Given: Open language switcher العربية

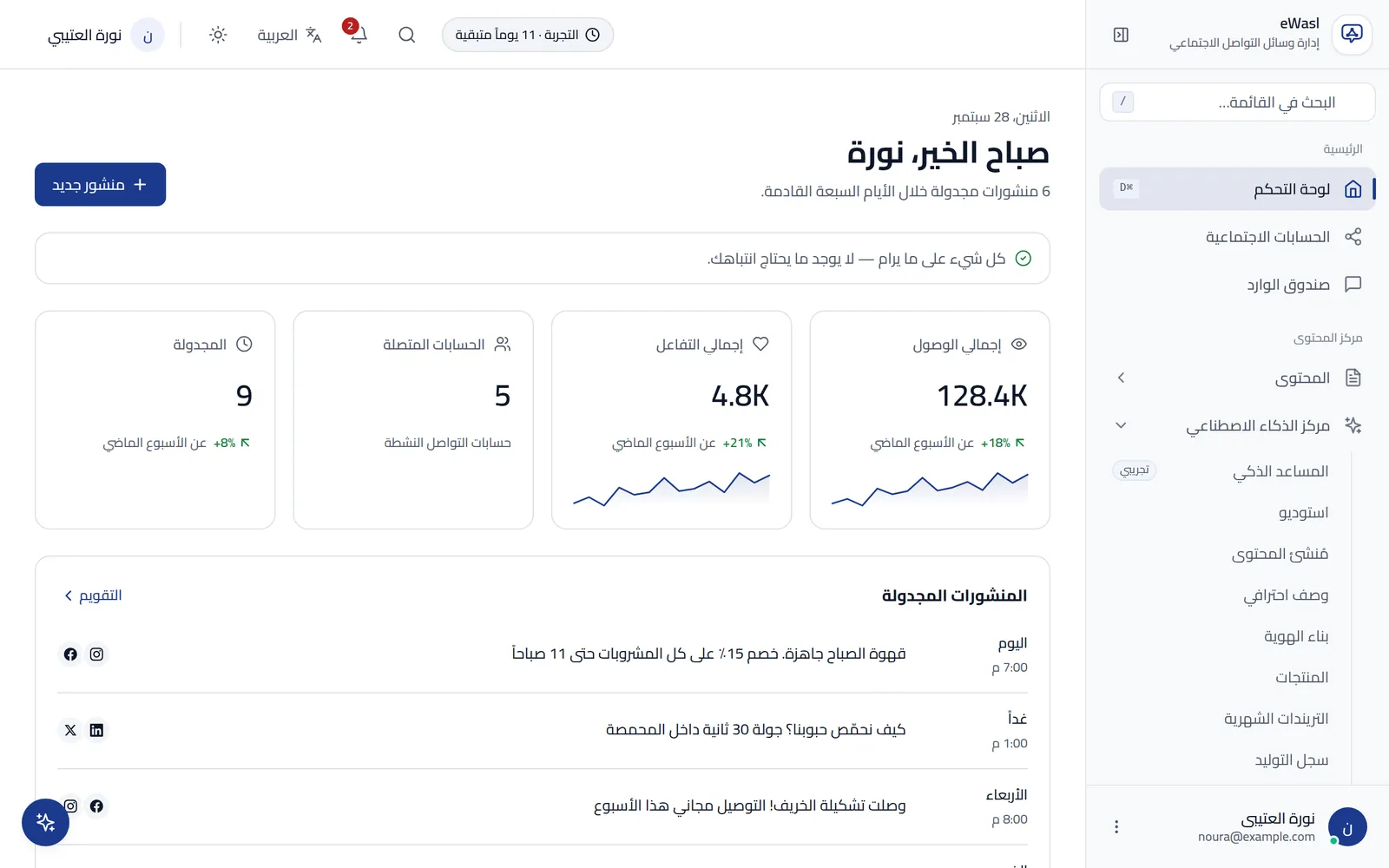Looking at the screenshot, I should 289,35.
